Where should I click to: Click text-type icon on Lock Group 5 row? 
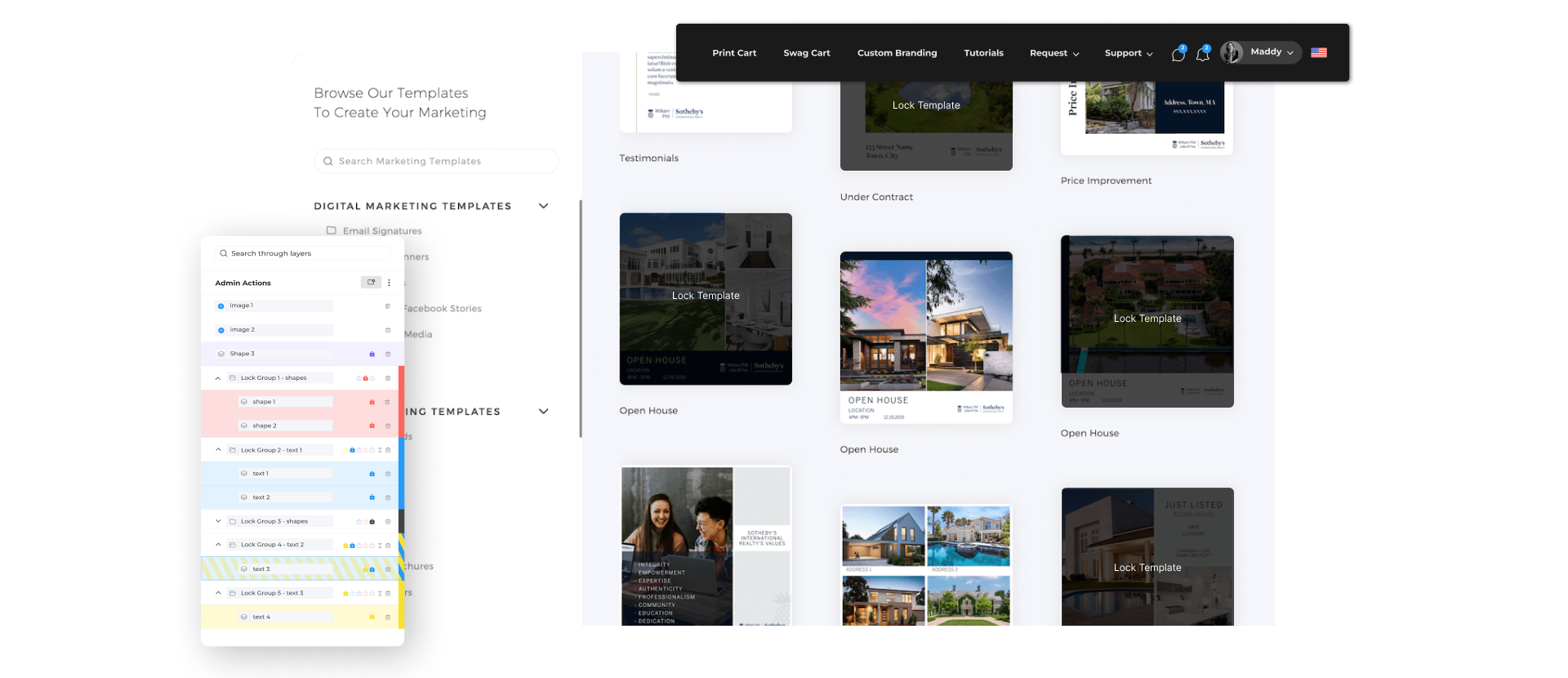[380, 593]
